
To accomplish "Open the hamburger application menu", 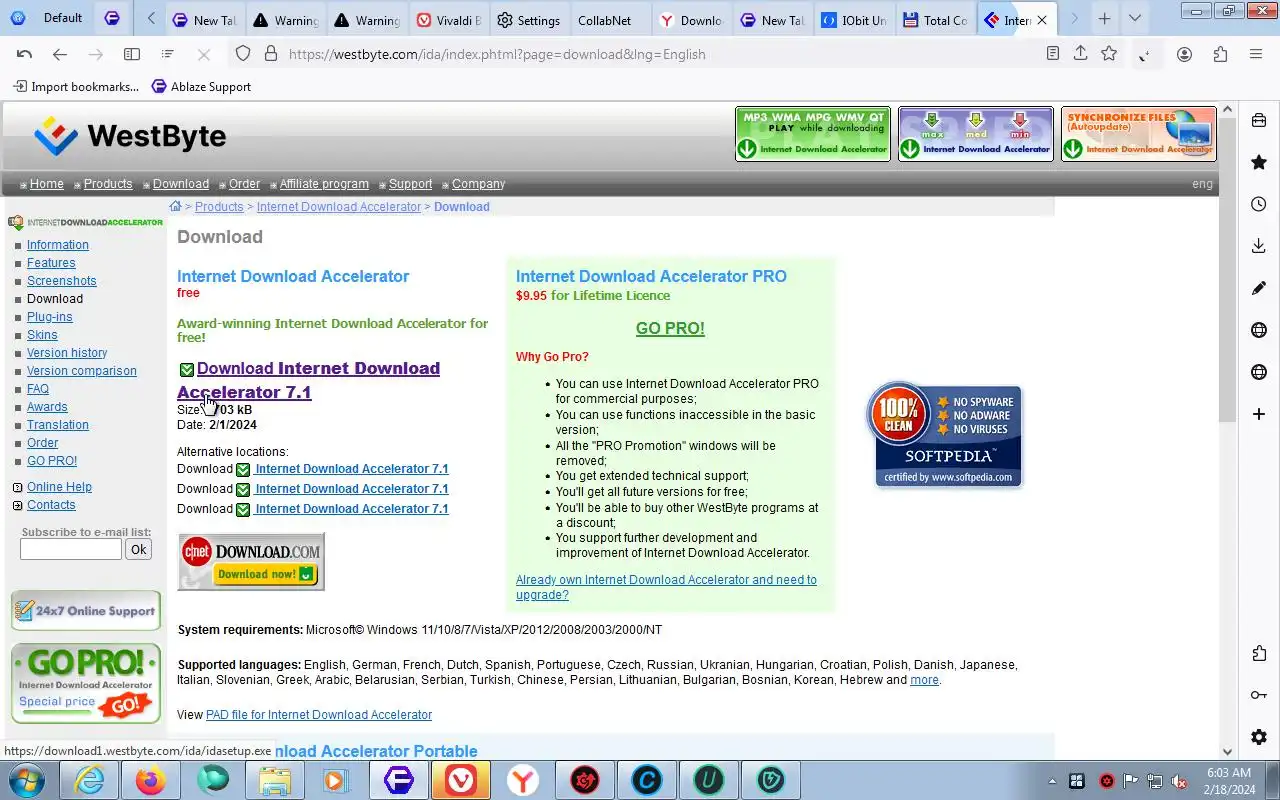I will 1256,54.
